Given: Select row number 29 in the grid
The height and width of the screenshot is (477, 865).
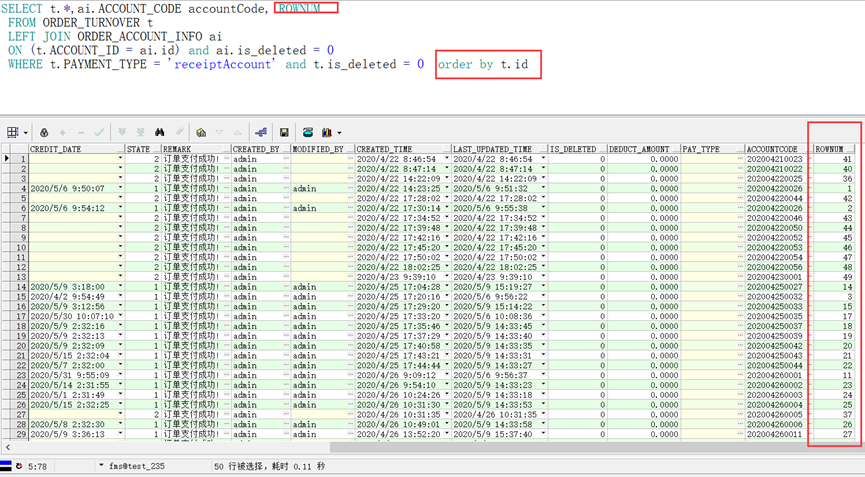Looking at the screenshot, I should (x=20, y=434).
